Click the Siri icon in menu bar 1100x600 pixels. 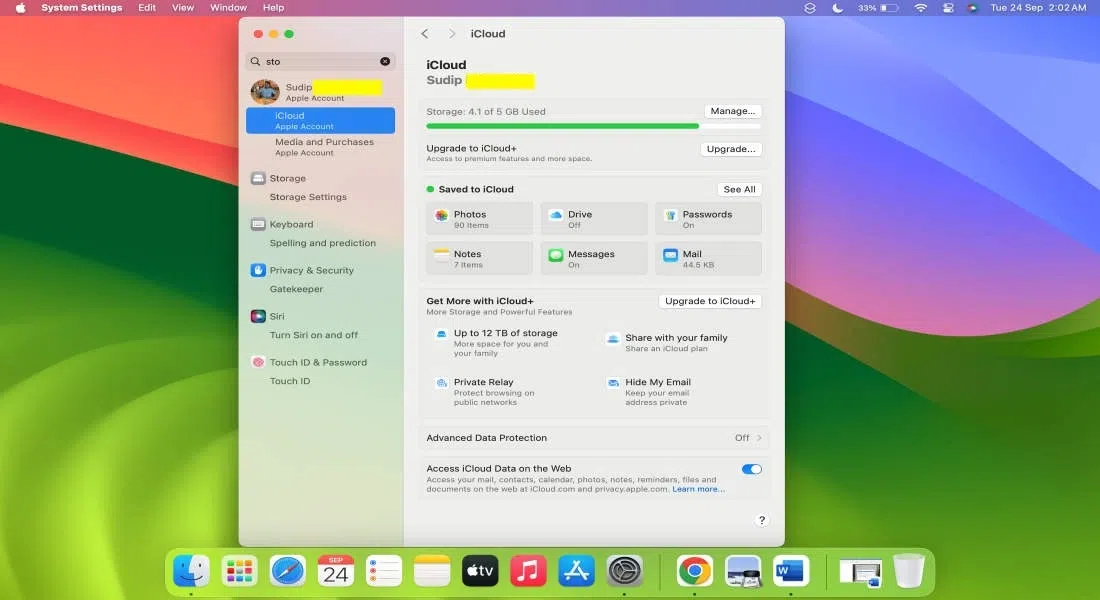click(x=972, y=8)
